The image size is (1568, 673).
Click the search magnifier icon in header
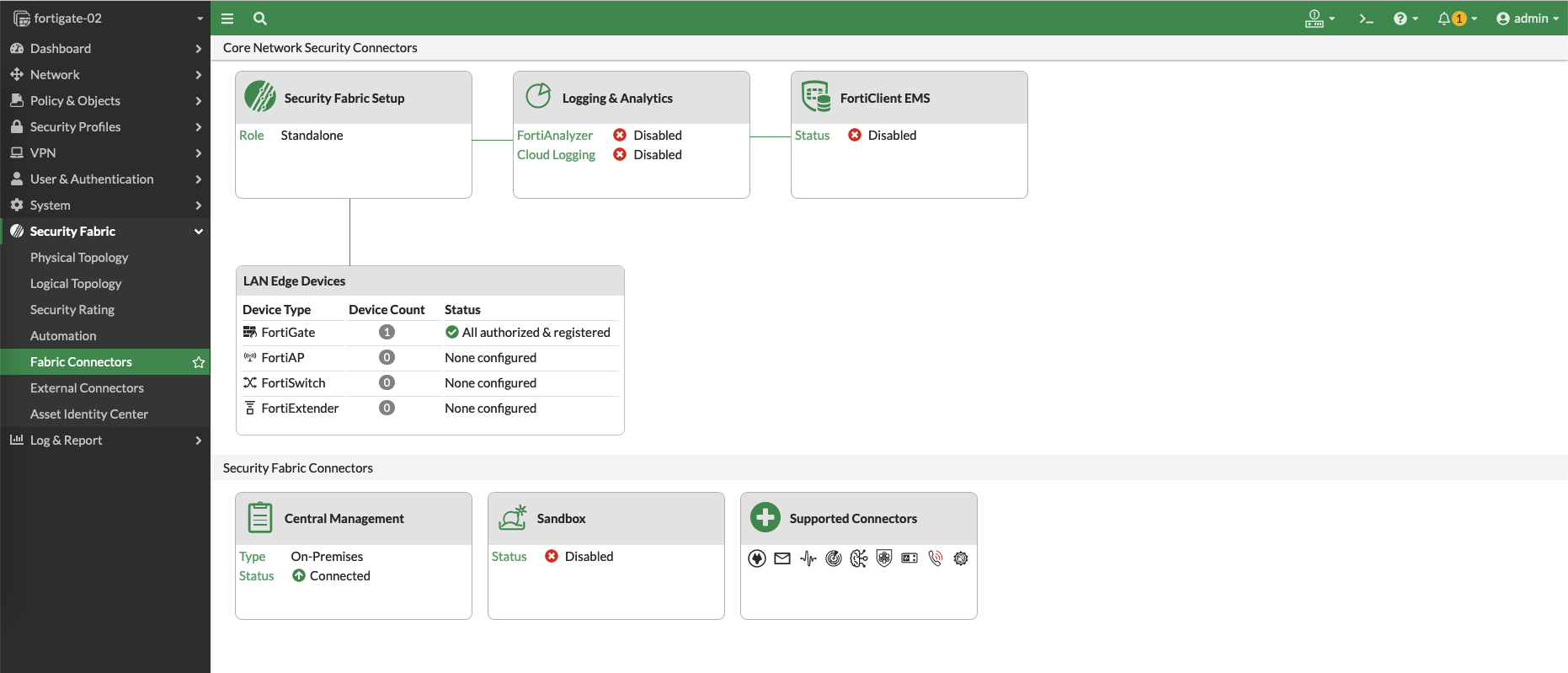pos(260,19)
